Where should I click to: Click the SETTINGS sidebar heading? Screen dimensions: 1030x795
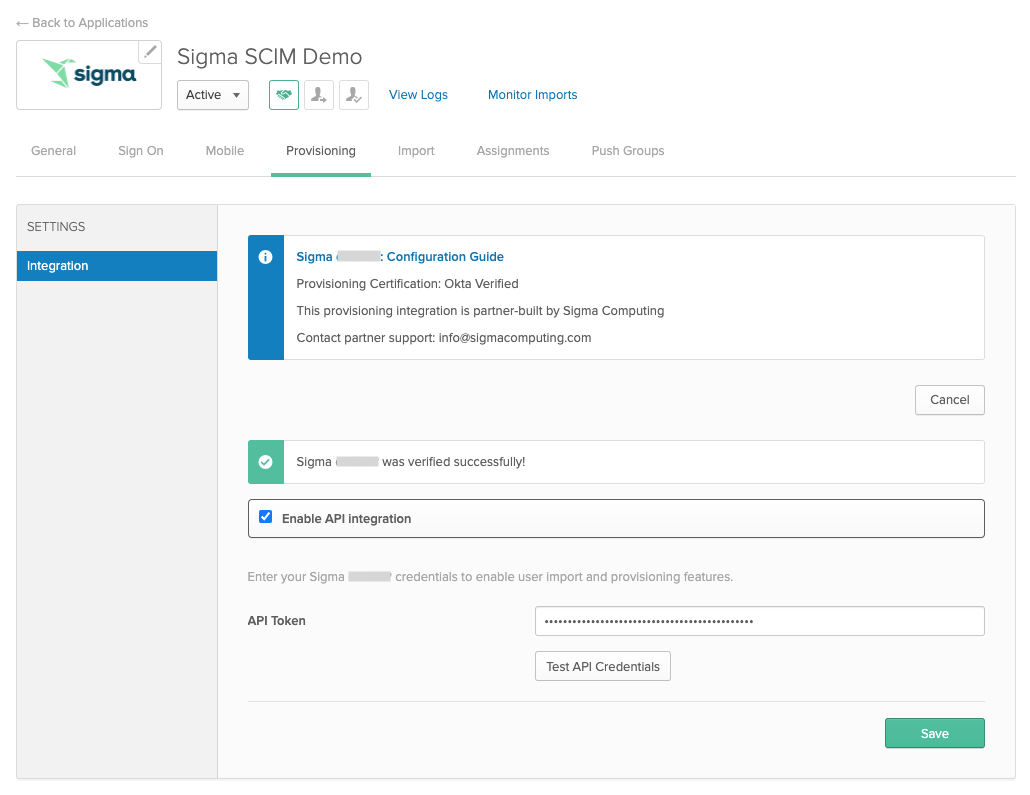click(56, 227)
